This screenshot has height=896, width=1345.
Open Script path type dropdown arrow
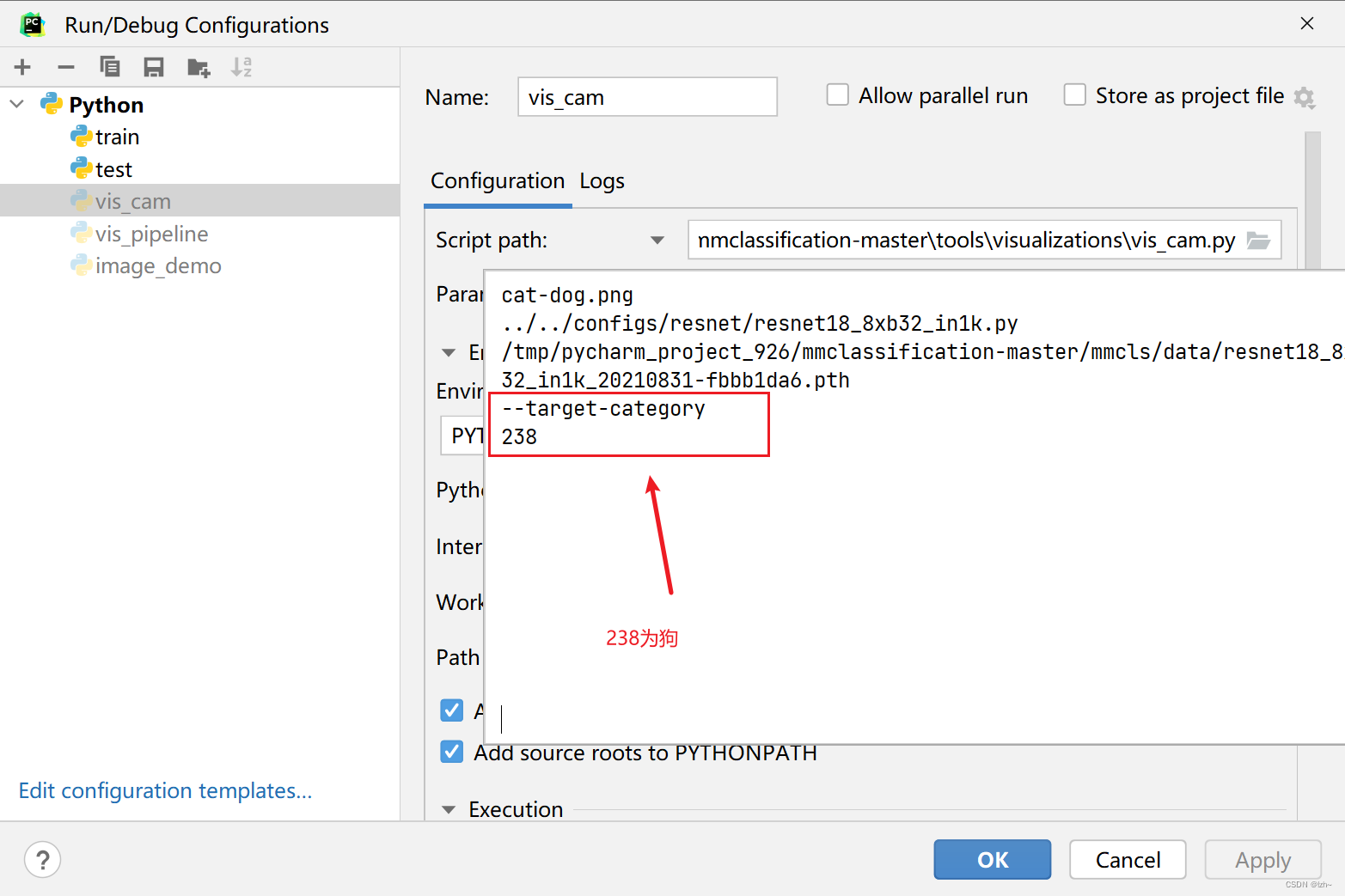click(x=657, y=241)
